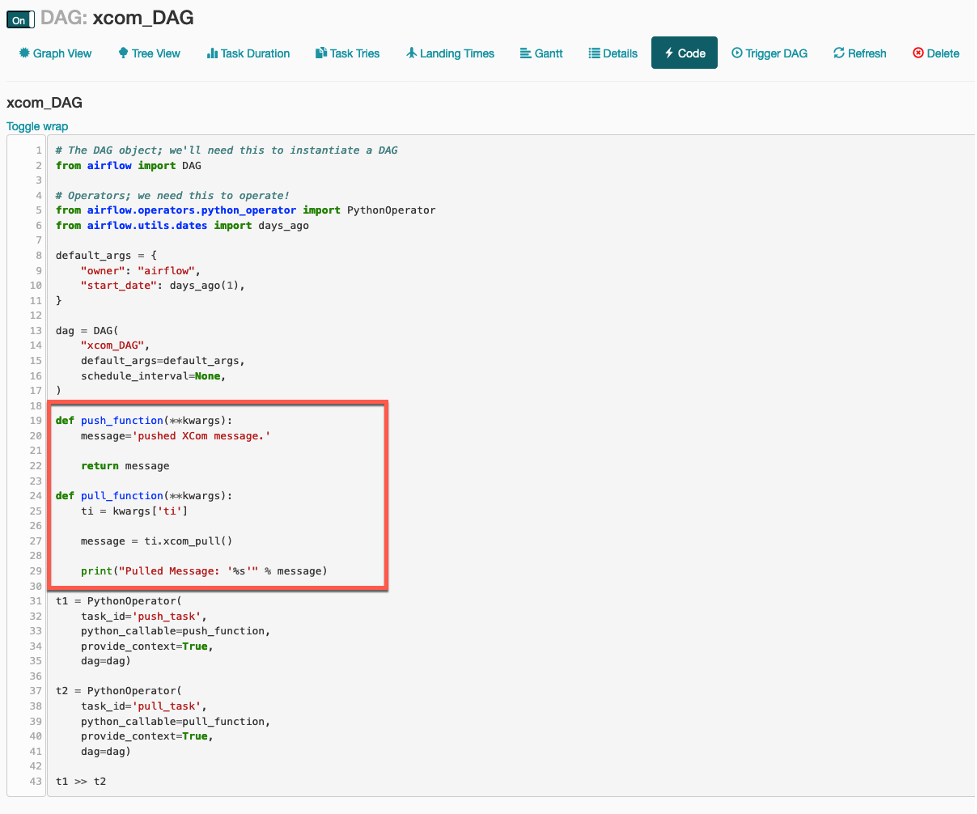Image resolution: width=977 pixels, height=814 pixels.
Task: Place cursor on ti.xcom_pull() line
Action: tap(156, 541)
